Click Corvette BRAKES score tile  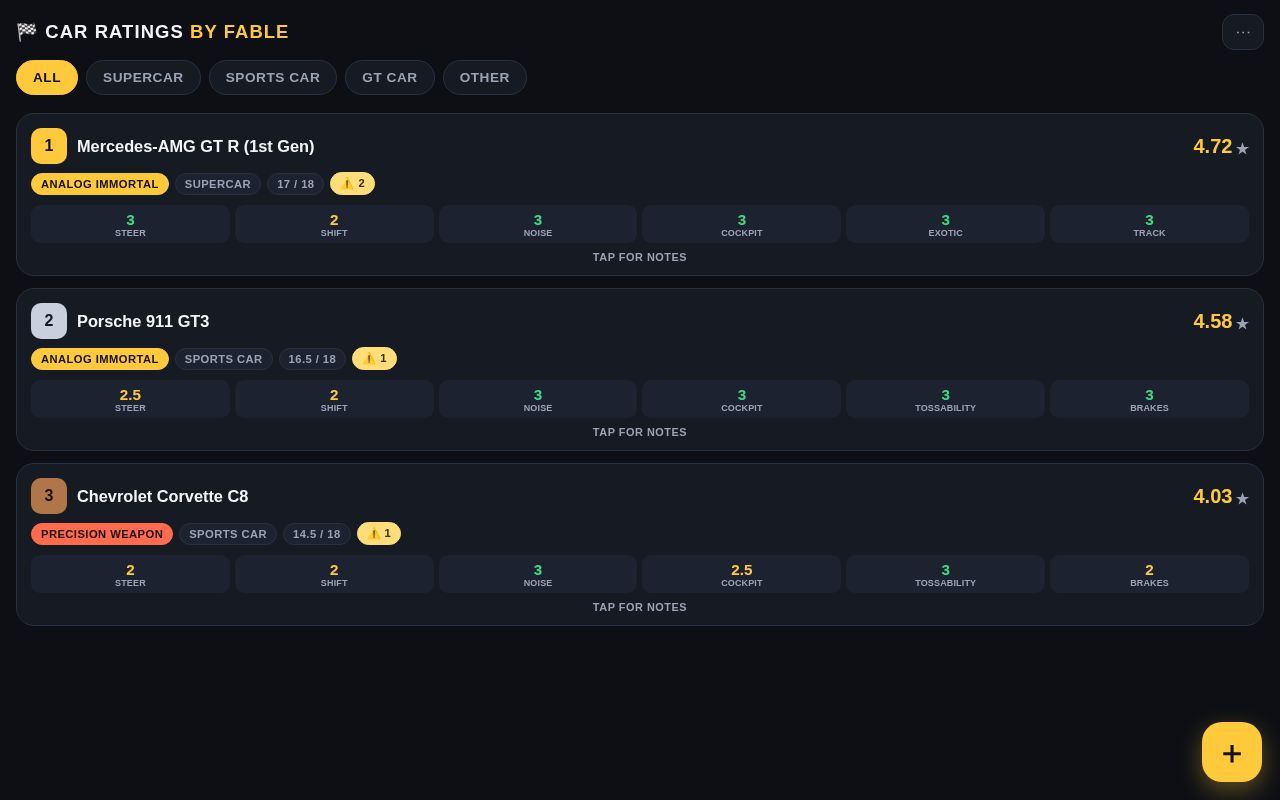1149,574
